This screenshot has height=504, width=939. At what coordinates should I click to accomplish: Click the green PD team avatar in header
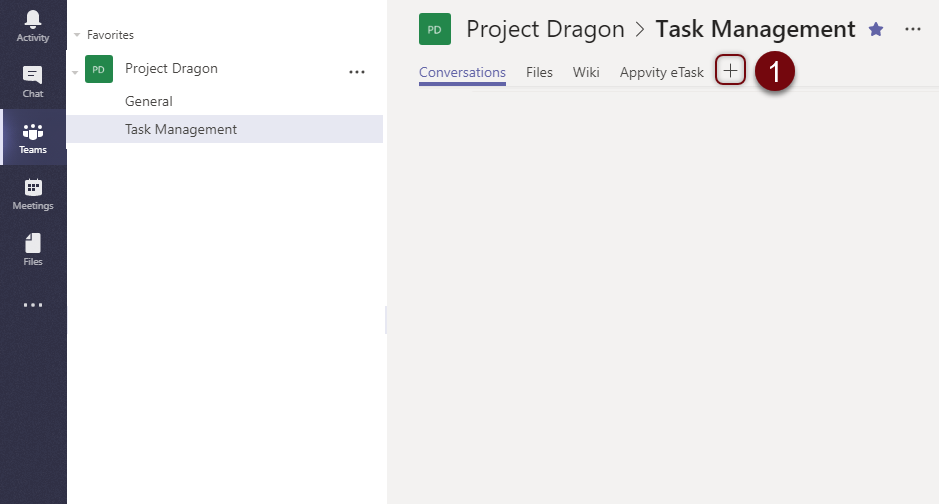[435, 30]
